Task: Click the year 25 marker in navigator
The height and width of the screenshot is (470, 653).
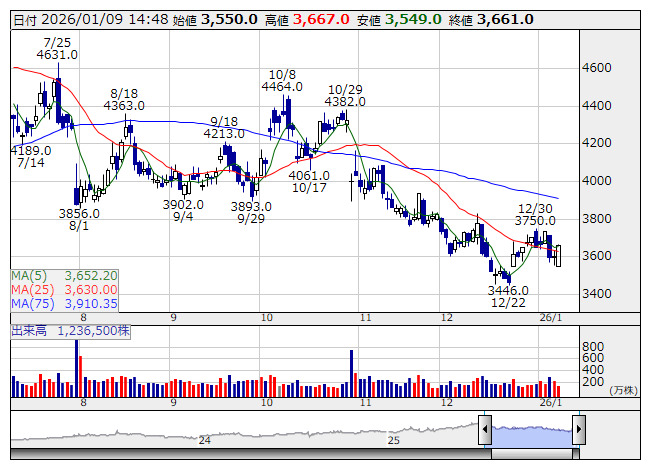Action: tap(394, 440)
